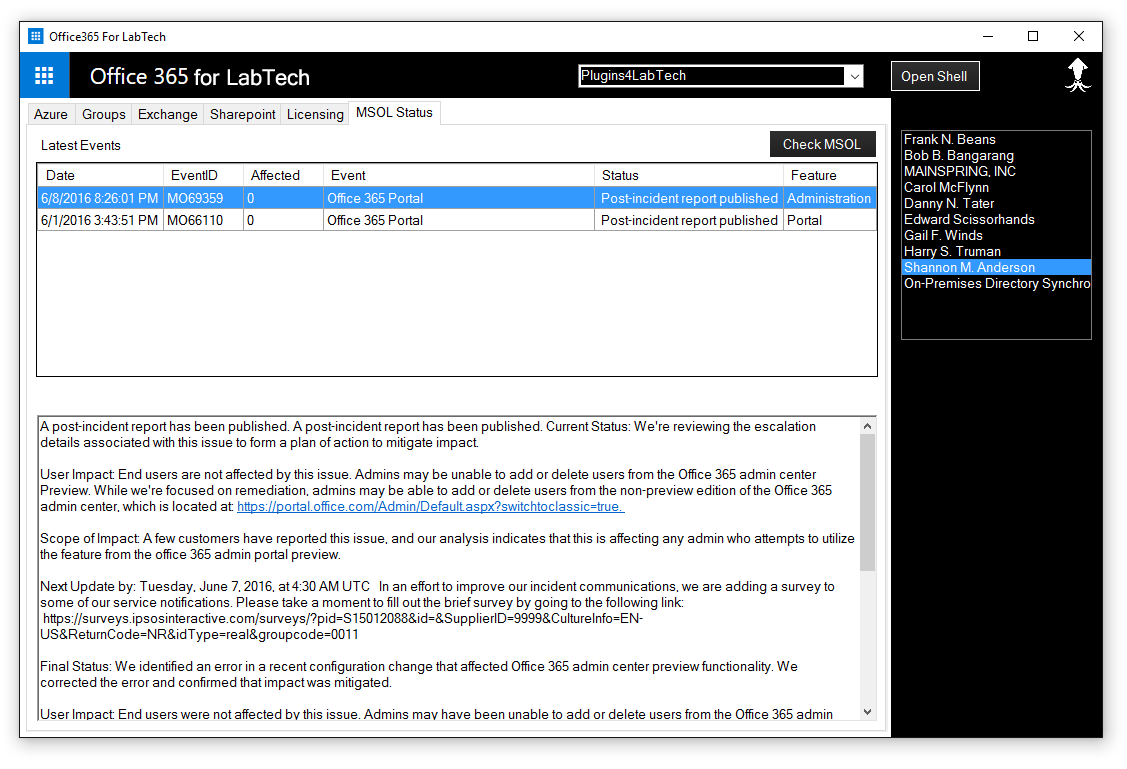The width and height of the screenshot is (1127, 769).
Task: Click the details text scrollbar thumb
Action: [868, 503]
